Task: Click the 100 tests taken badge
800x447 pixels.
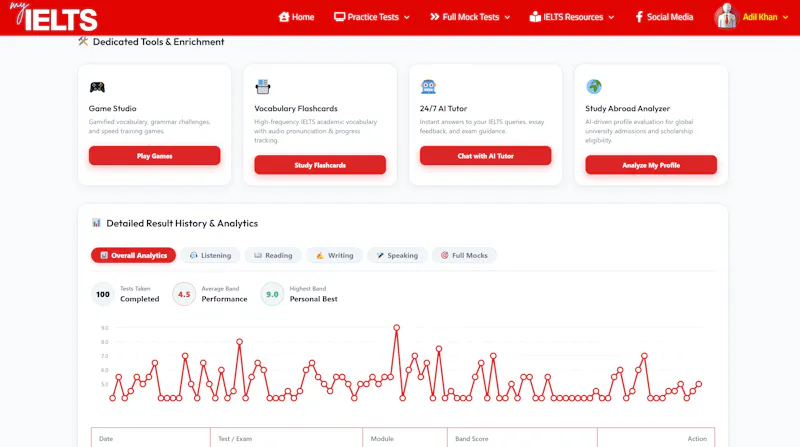Action: point(103,294)
